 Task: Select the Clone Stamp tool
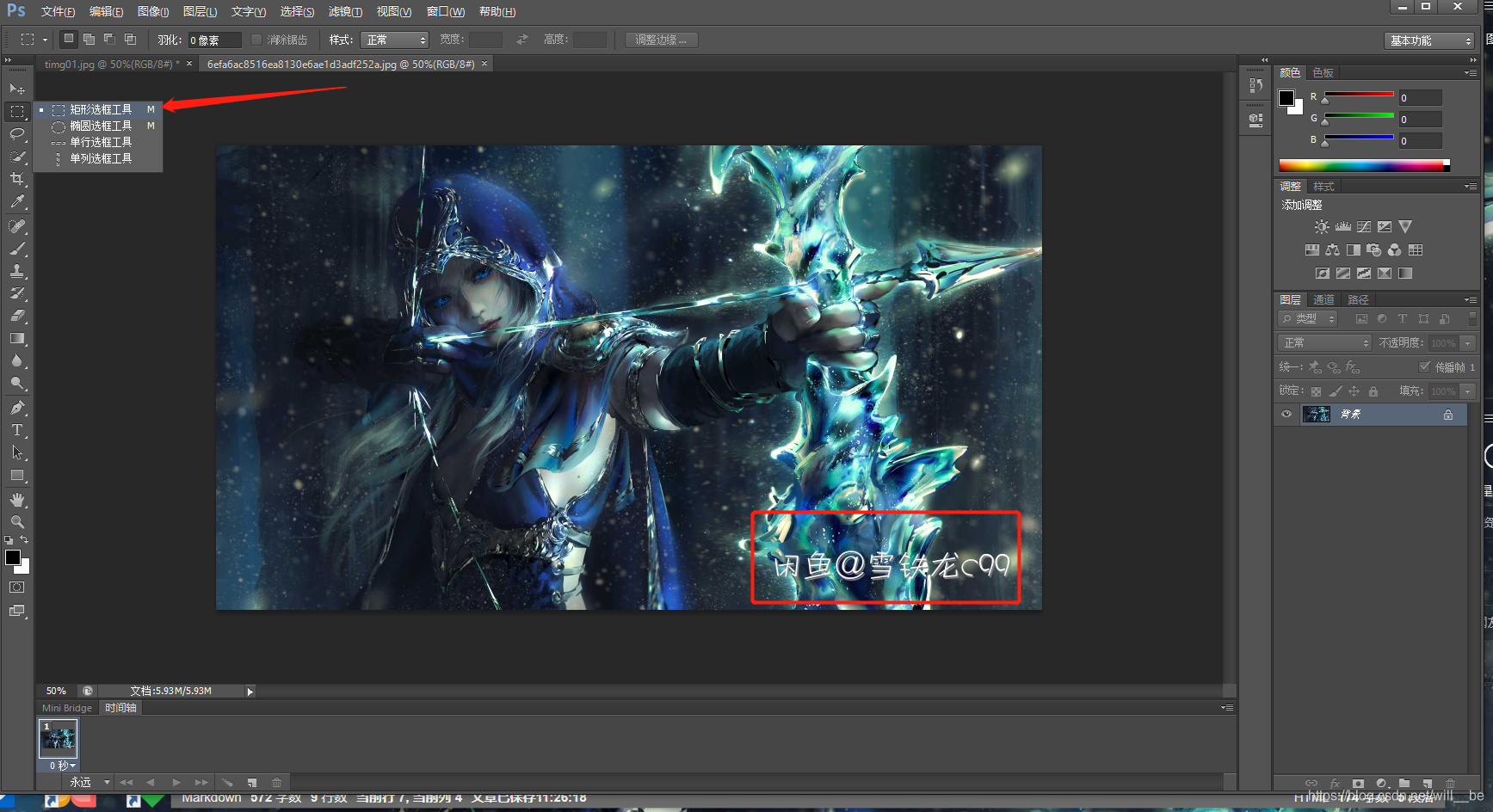[17, 271]
